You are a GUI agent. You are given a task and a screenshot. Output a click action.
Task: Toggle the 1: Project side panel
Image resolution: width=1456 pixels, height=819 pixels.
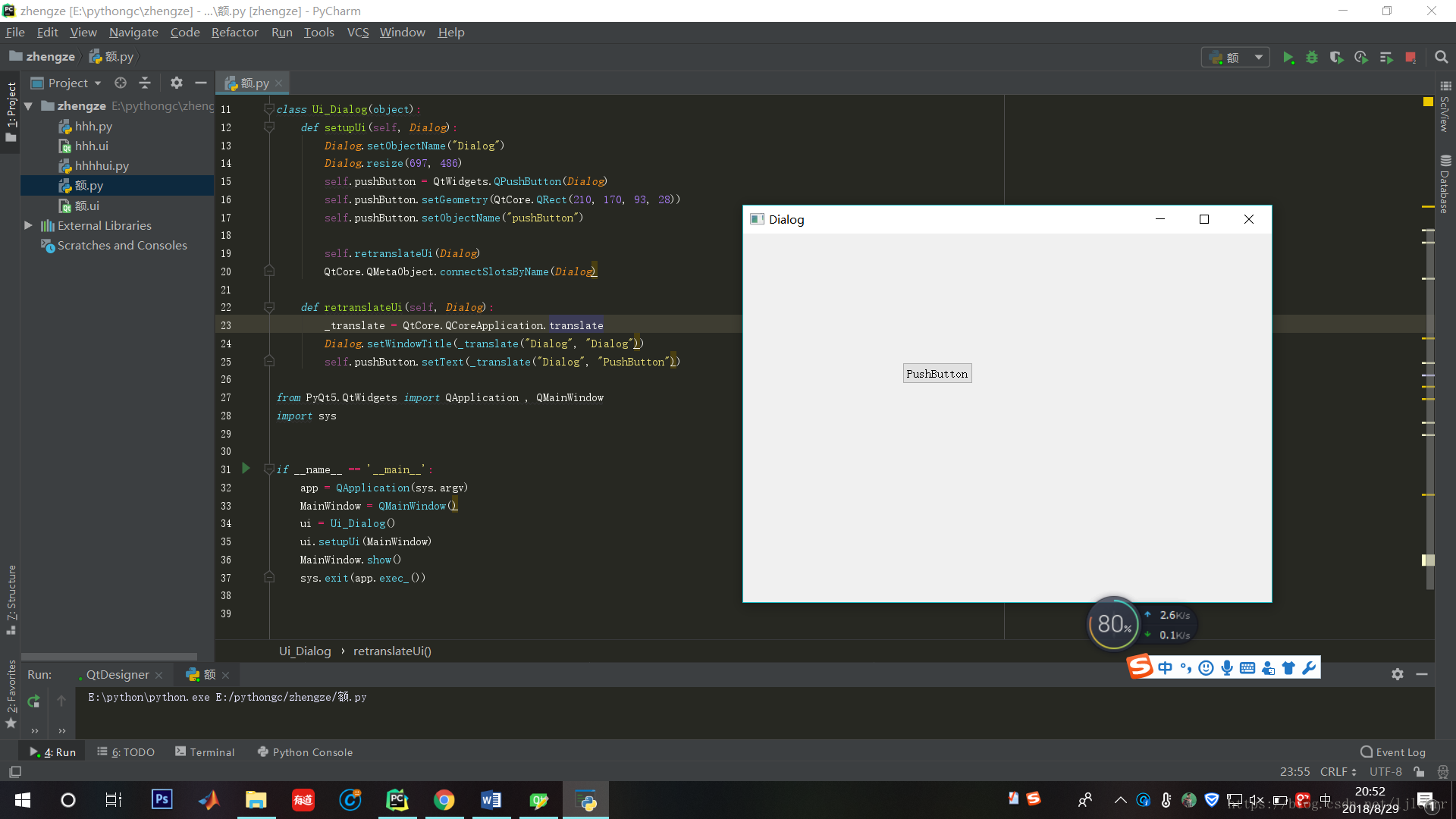pos(11,110)
